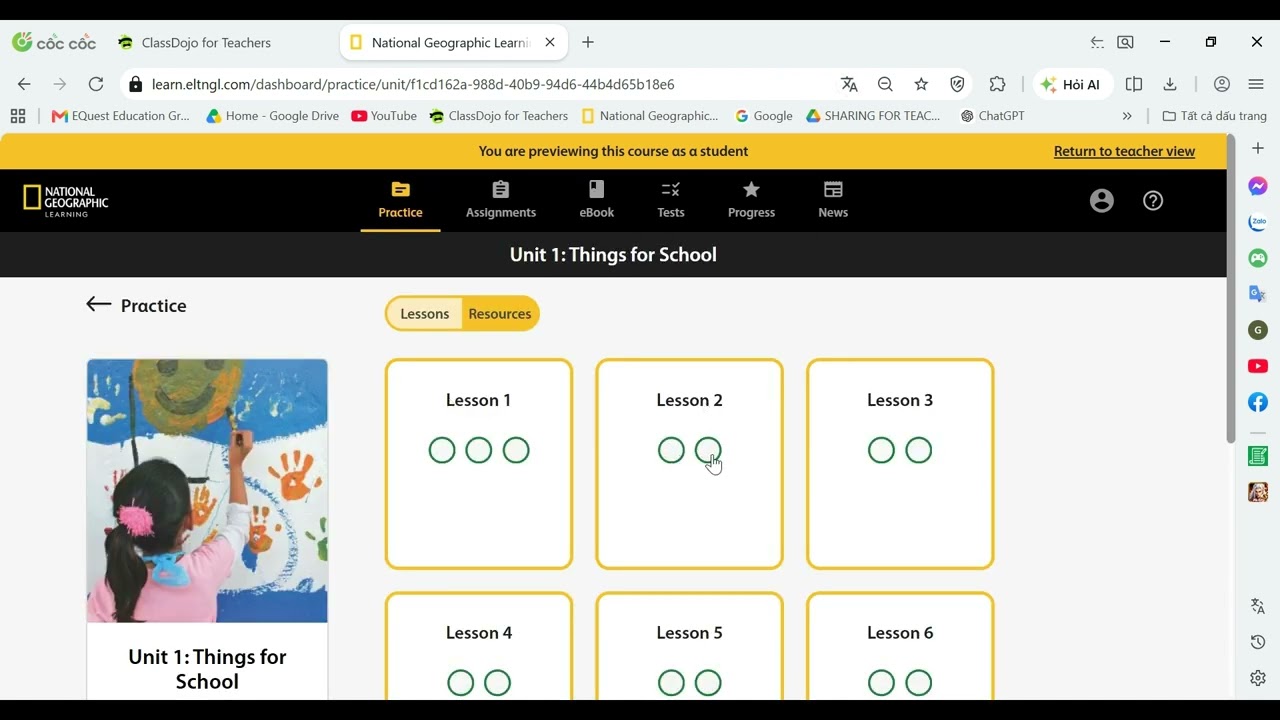This screenshot has width=1280, height=720.
Task: Open the extensions puzzle icon
Action: (997, 84)
